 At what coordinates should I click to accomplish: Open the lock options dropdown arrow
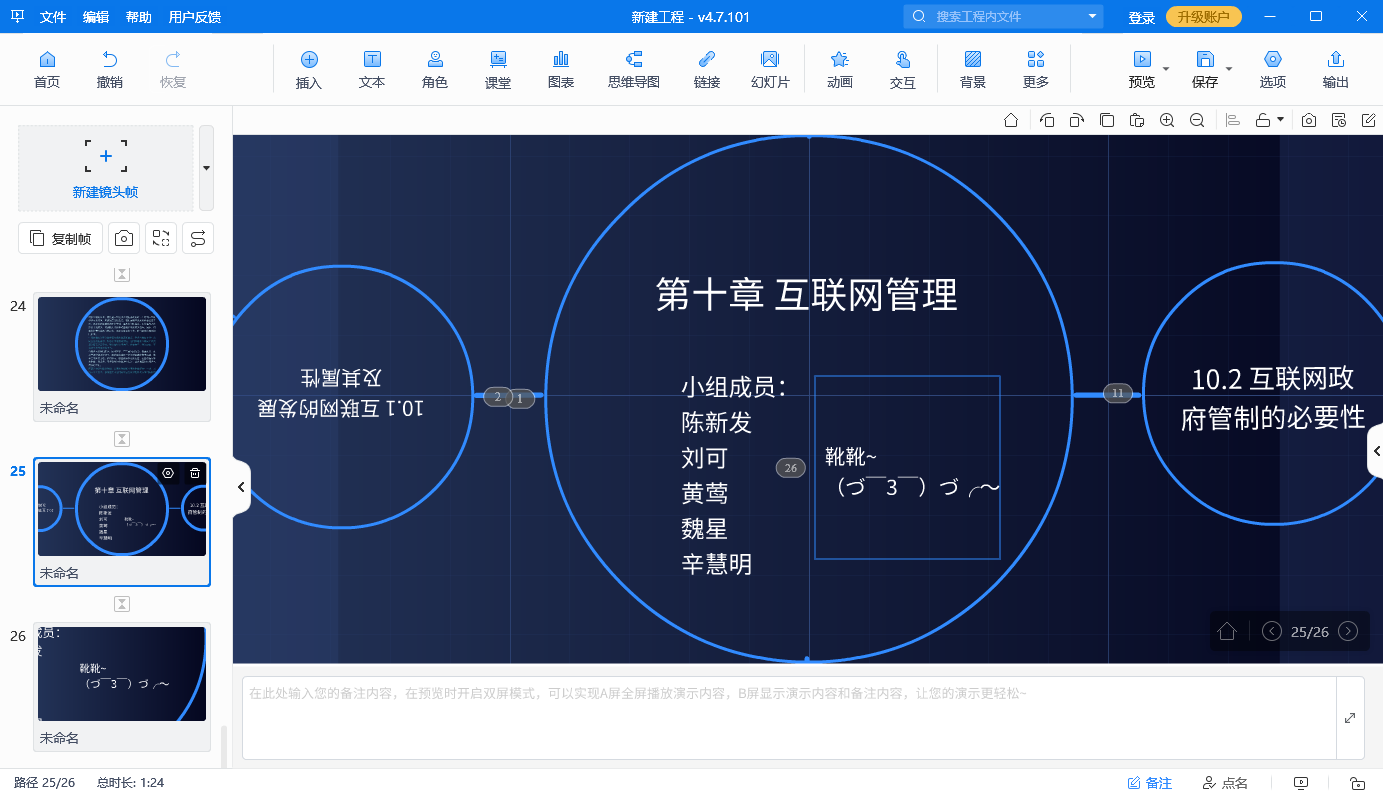pyautogui.click(x=1280, y=120)
